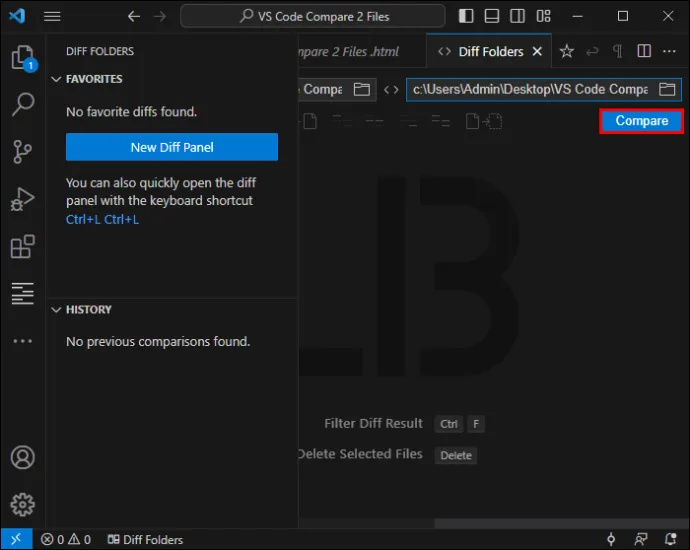Open remote window from status bar corner
Screen dimensions: 690x550
pyautogui.click(x=16, y=539)
